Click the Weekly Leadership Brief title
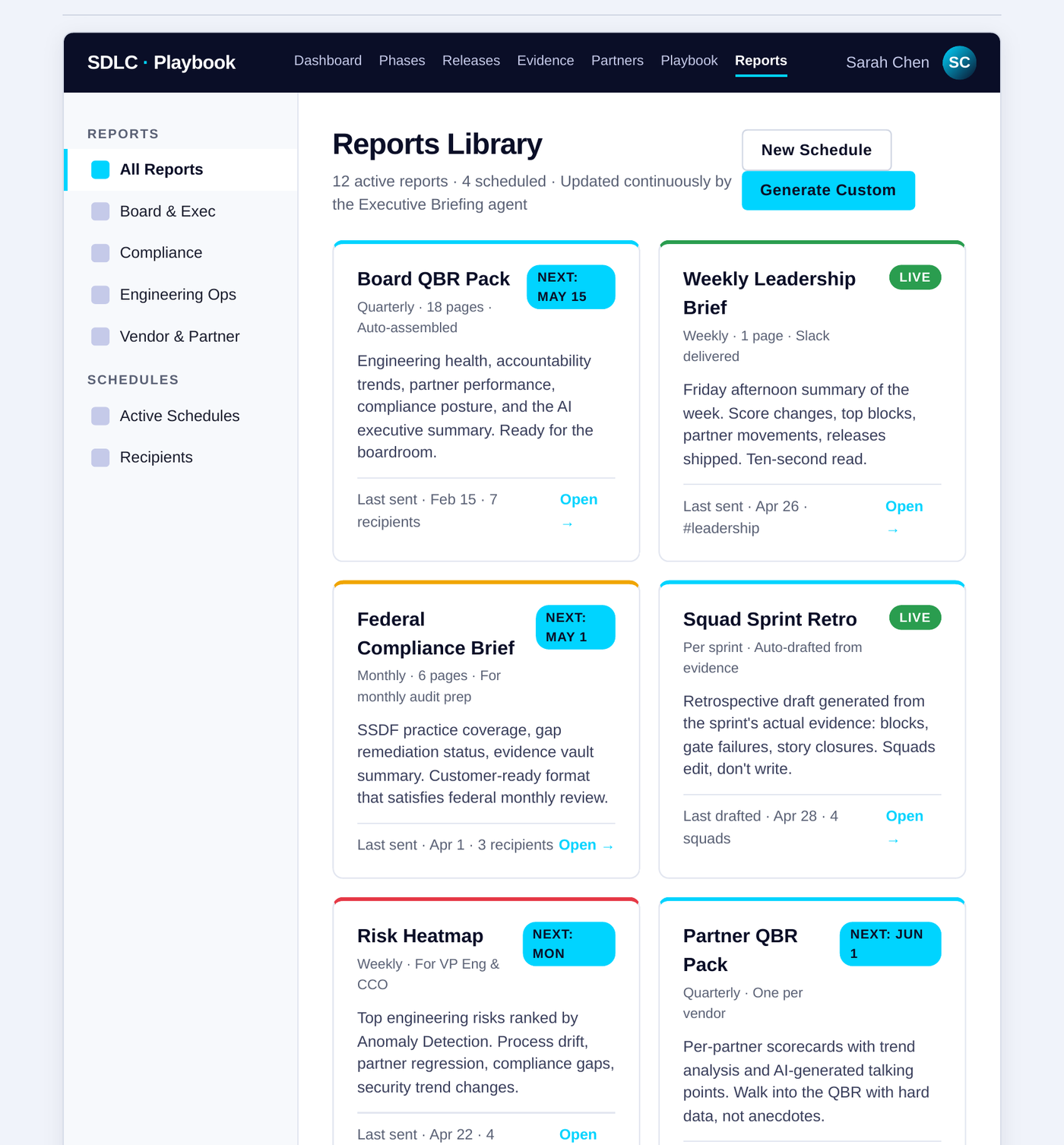 [769, 293]
